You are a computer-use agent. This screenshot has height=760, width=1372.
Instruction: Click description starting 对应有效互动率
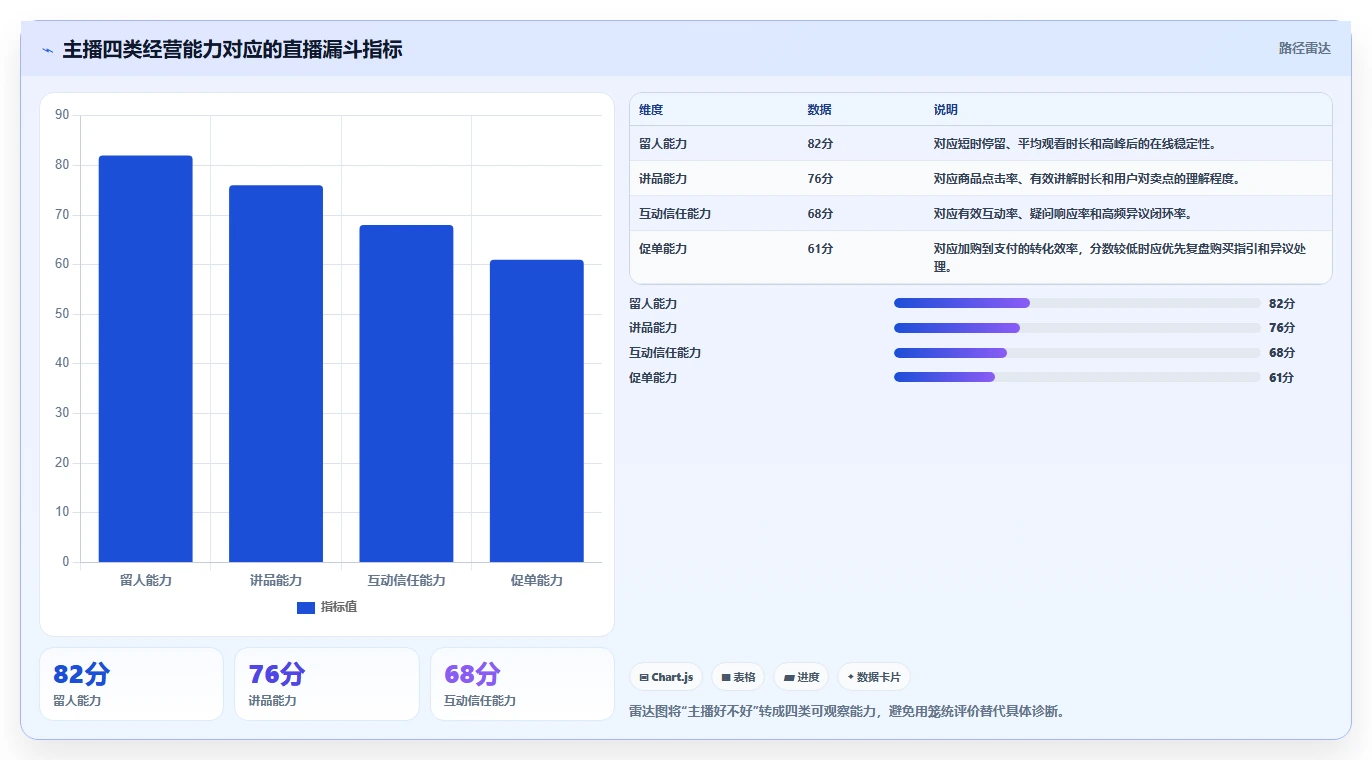pos(1063,214)
